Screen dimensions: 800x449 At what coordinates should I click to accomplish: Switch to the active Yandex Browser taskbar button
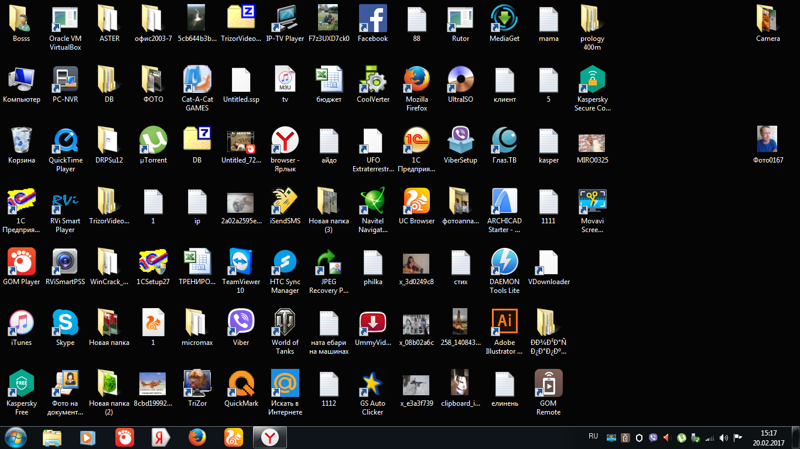pos(269,438)
